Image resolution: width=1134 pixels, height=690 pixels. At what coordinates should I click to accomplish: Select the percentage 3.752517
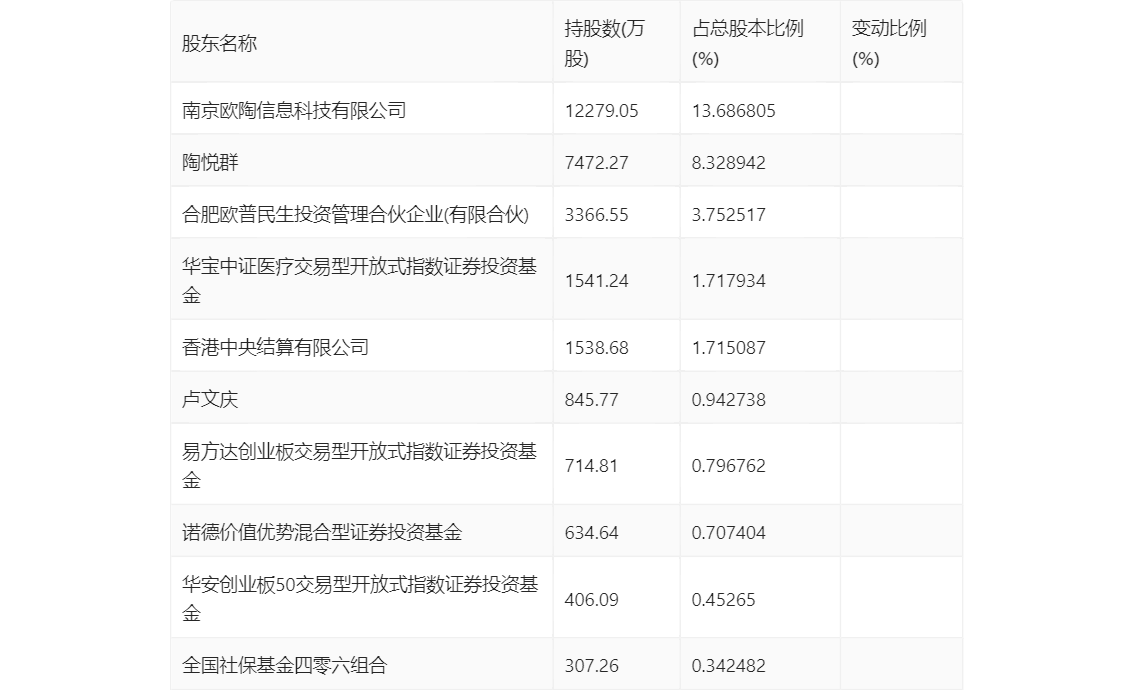728,215
